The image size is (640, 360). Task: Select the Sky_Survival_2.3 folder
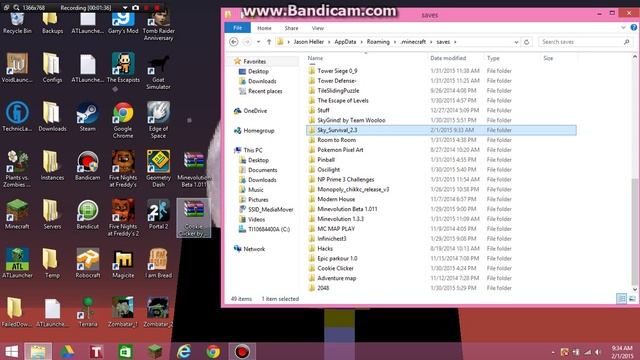441,130
